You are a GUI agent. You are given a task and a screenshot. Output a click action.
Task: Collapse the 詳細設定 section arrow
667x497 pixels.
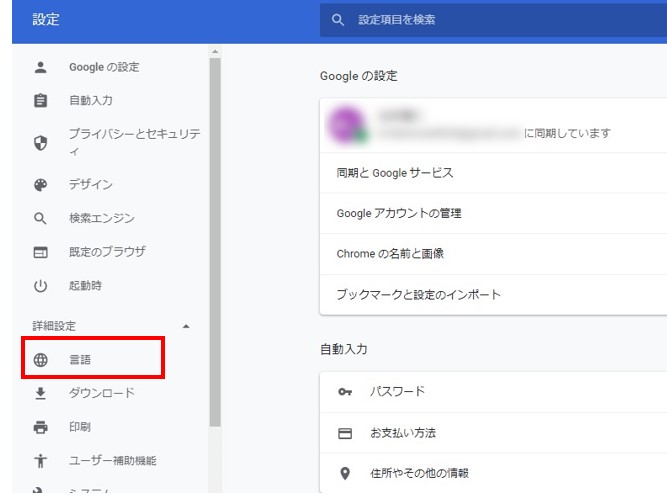(186, 326)
